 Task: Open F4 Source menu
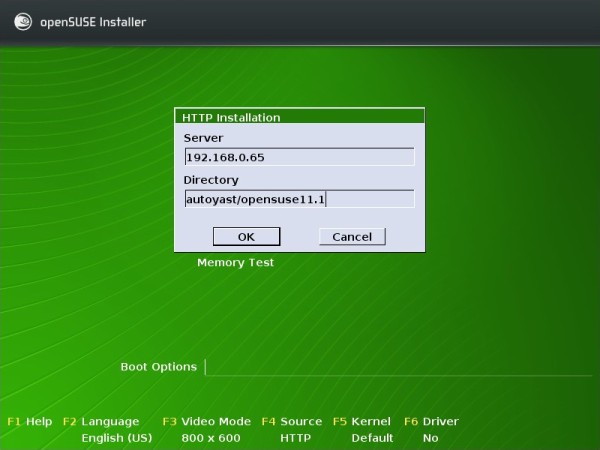pos(292,422)
